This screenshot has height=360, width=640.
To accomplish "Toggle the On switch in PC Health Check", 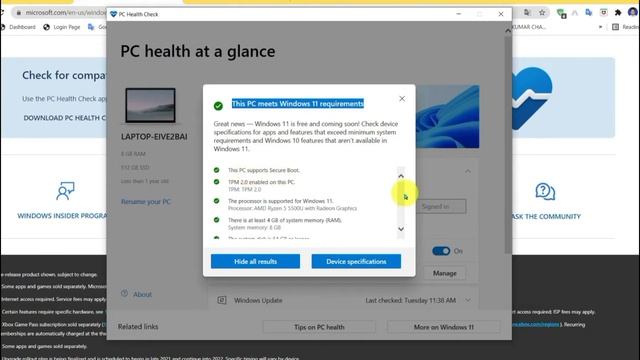I will [441, 251].
